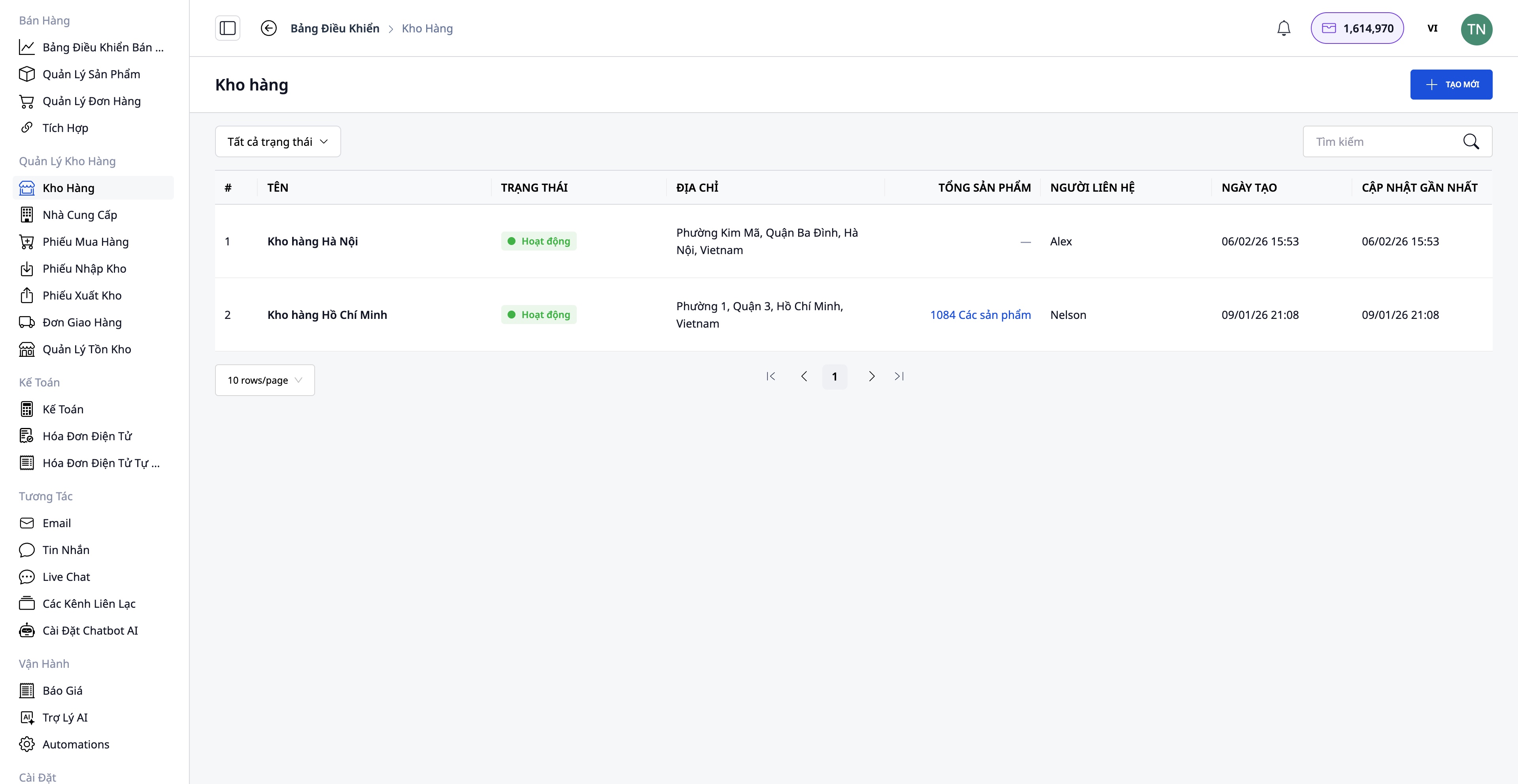Image resolution: width=1518 pixels, height=784 pixels.
Task: Toggle the sidebar collapse control
Action: tap(227, 28)
